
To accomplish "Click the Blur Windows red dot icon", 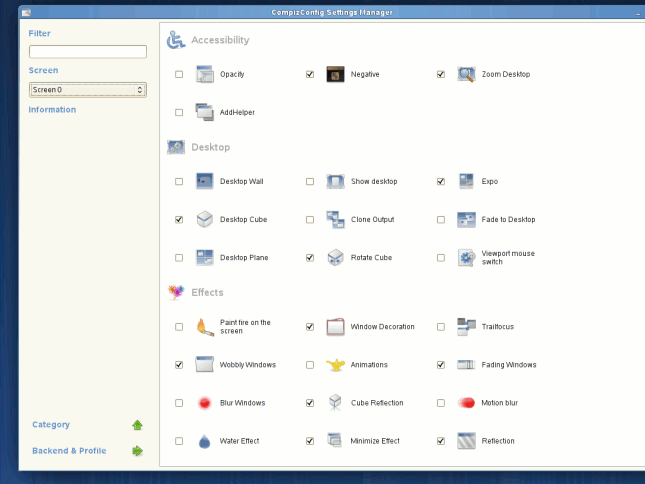I will coord(204,403).
